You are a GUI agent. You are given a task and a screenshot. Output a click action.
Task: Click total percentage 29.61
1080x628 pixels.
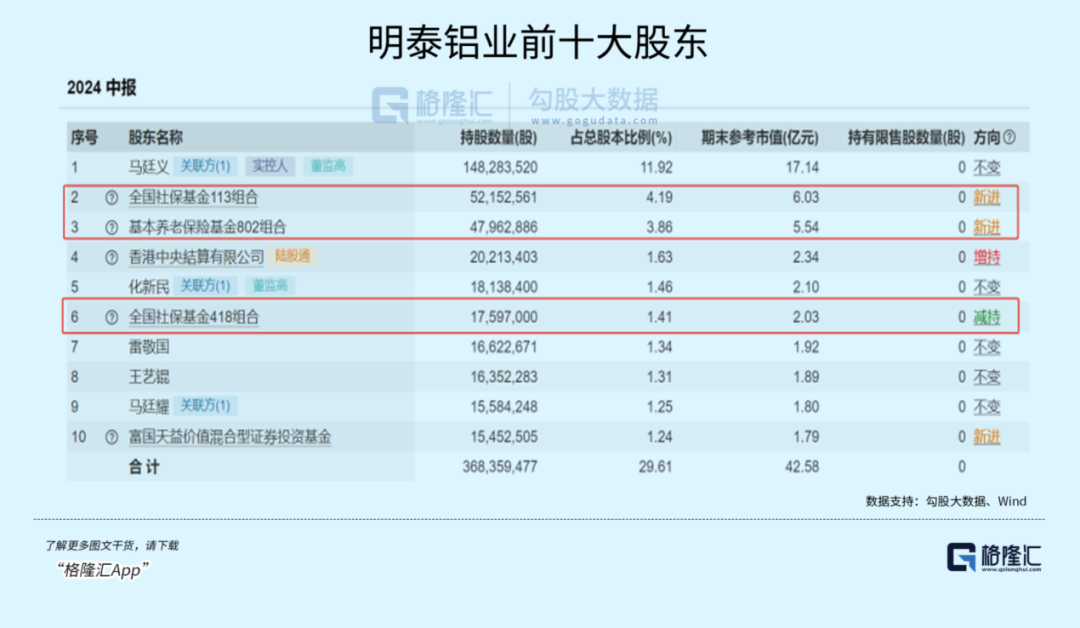[x=655, y=467]
